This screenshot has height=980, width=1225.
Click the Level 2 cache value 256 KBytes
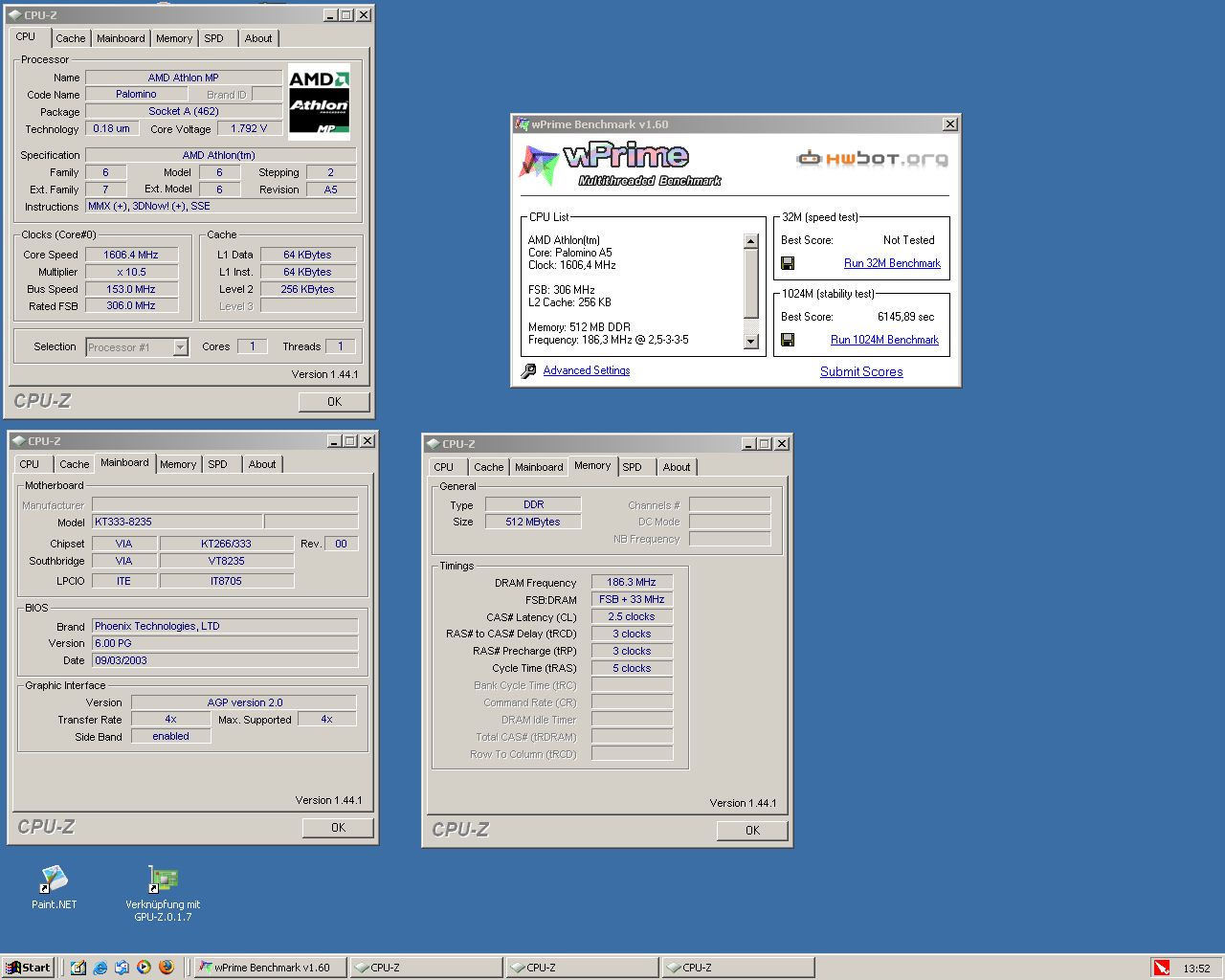pos(308,289)
